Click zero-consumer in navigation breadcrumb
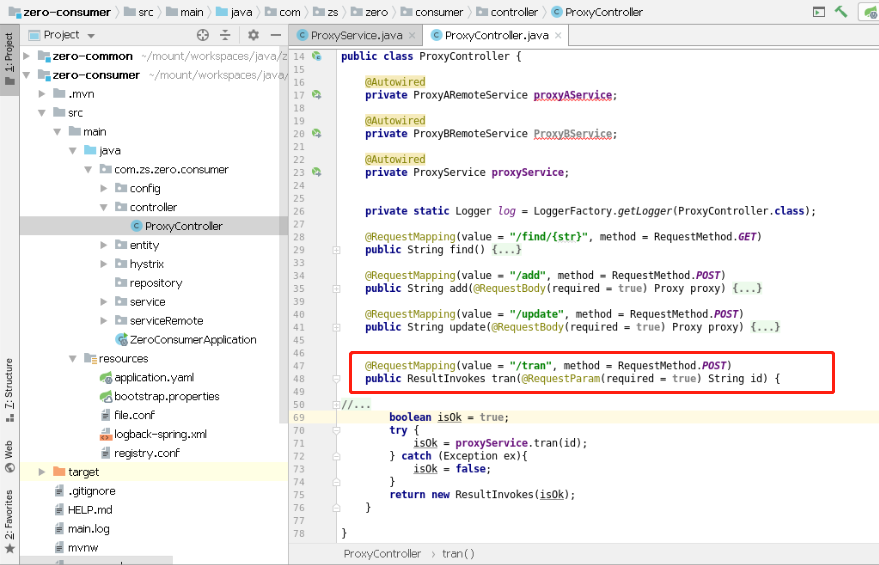The height and width of the screenshot is (565, 879). (59, 12)
